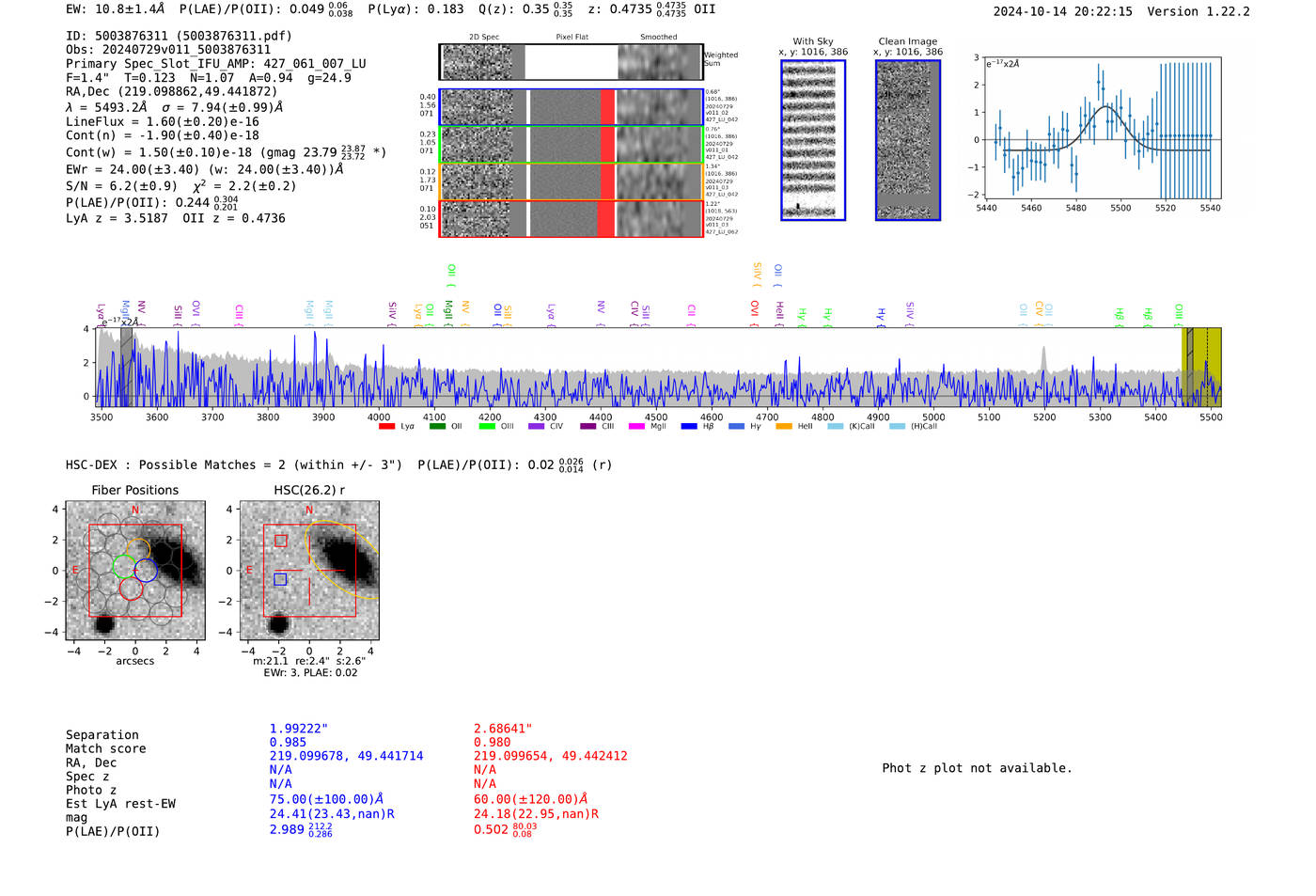Select the Weighted Sum 2D spectrum row
This screenshot has width=1316, height=896.
(x=571, y=62)
